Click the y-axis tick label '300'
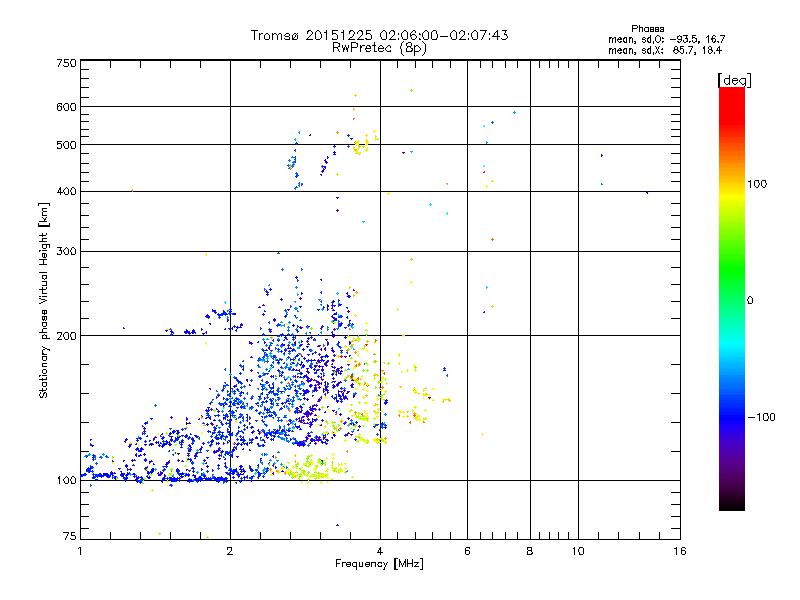The width and height of the screenshot is (800, 600). click(66, 251)
